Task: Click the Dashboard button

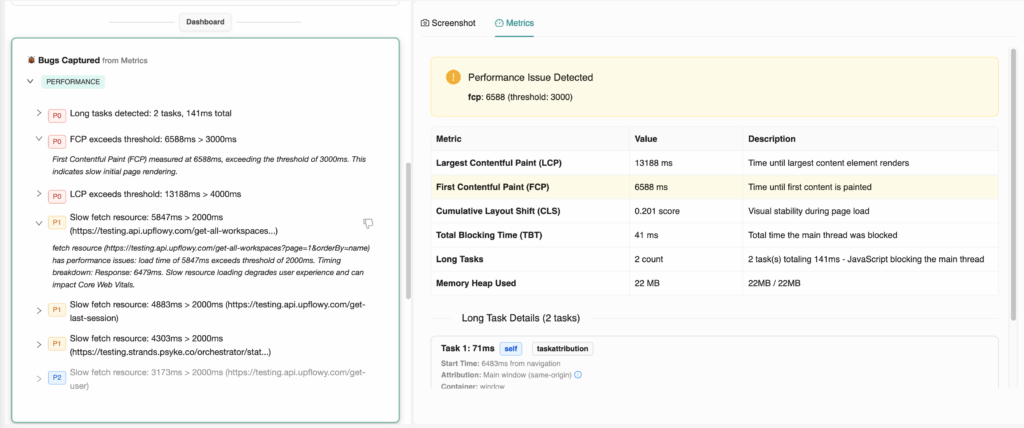Action: point(206,21)
